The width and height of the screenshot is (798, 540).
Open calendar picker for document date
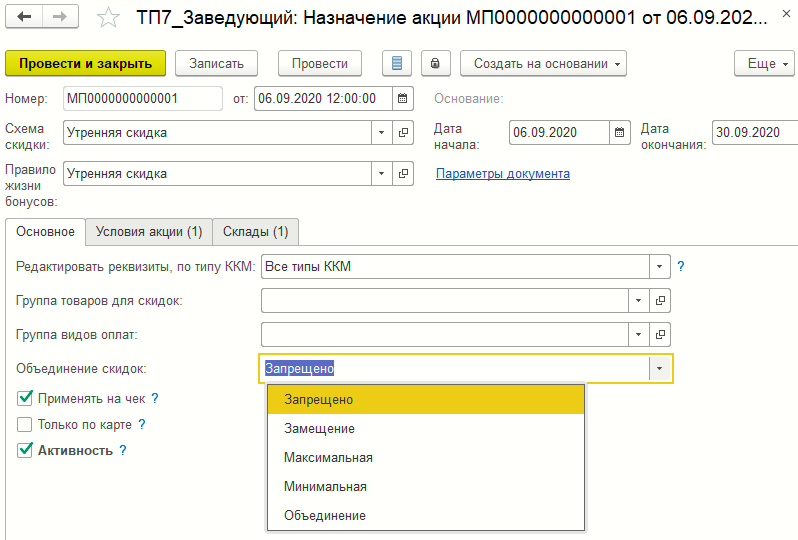pos(402,98)
